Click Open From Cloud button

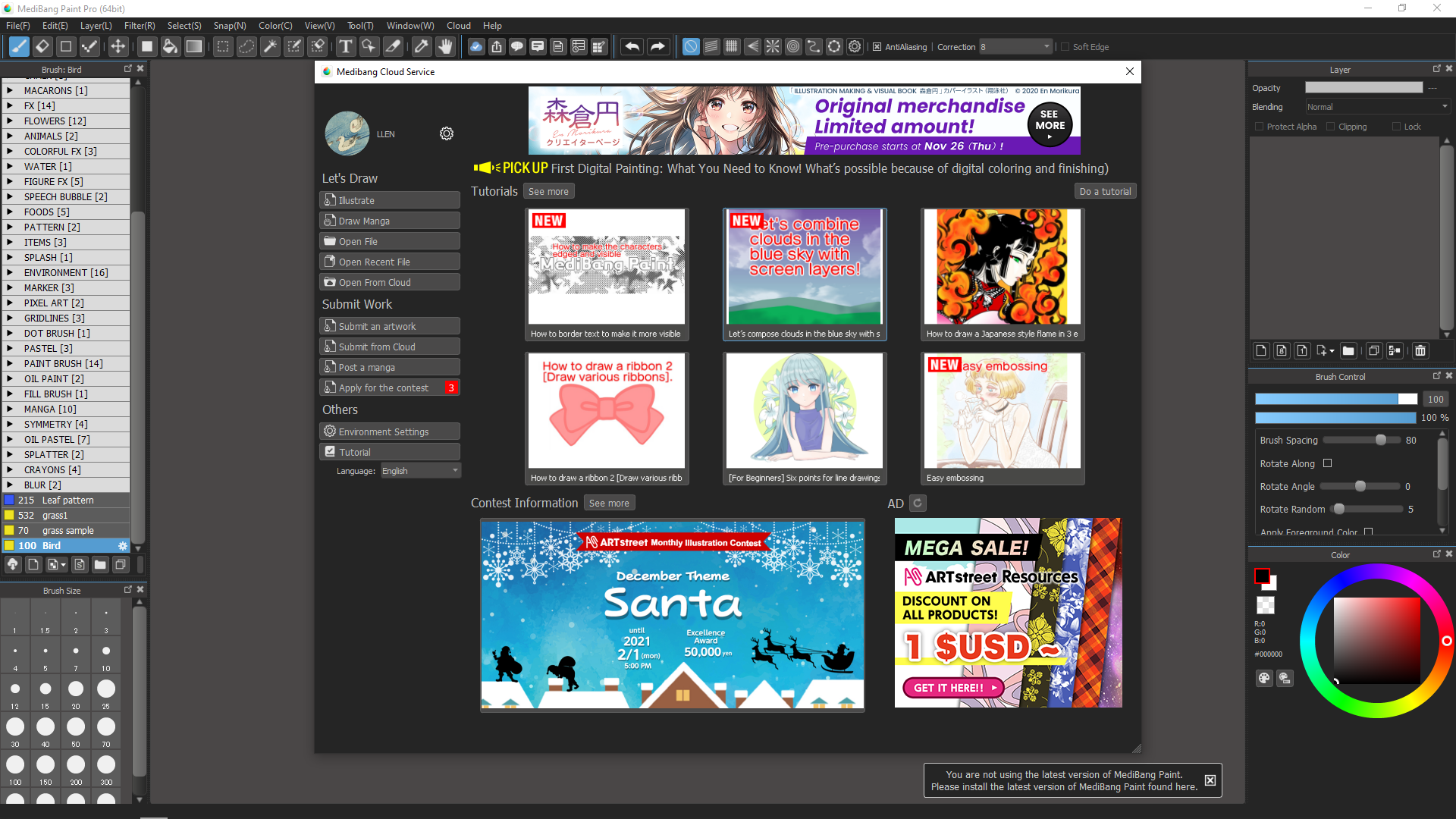390,282
